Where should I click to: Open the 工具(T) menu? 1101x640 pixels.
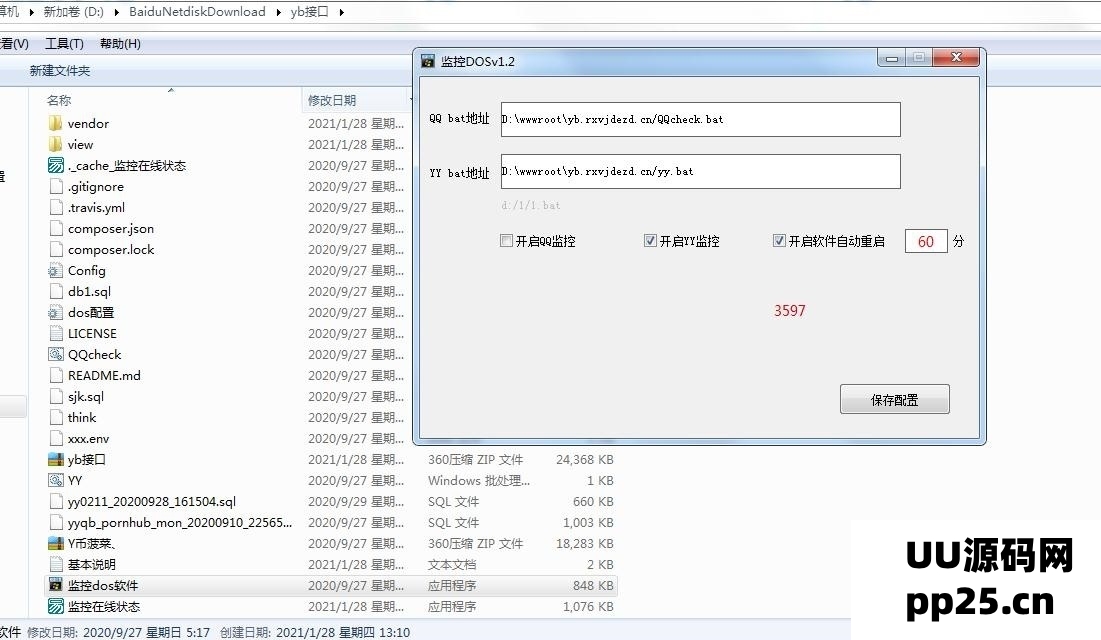64,44
